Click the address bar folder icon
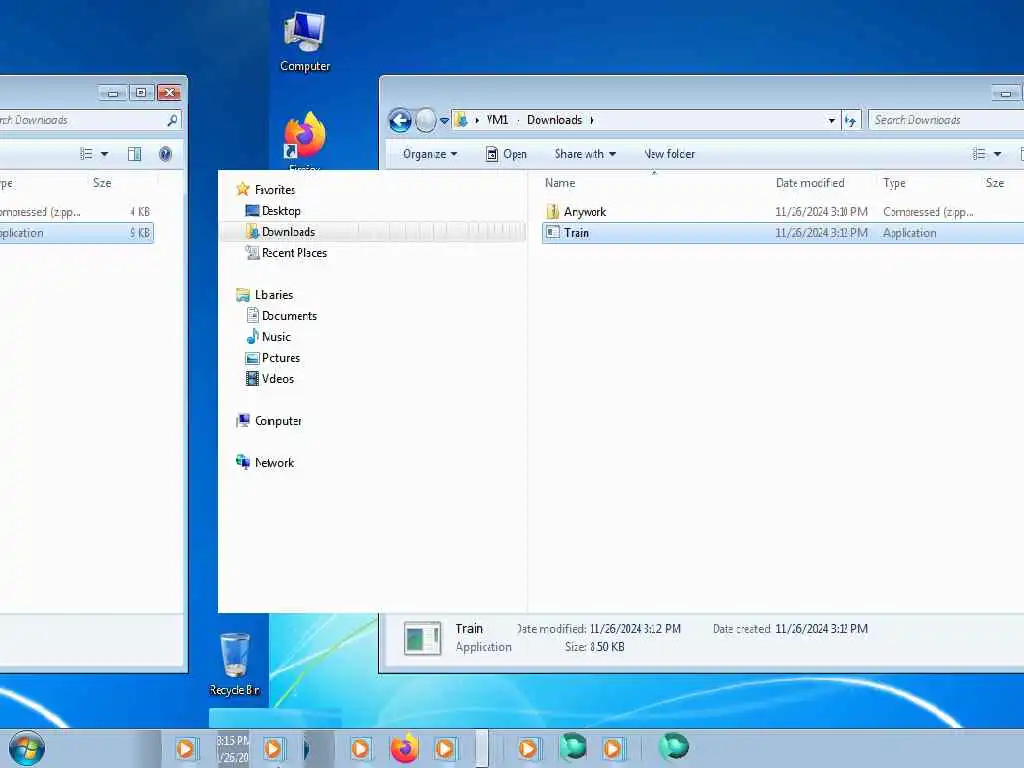1024x768 pixels. point(461,120)
